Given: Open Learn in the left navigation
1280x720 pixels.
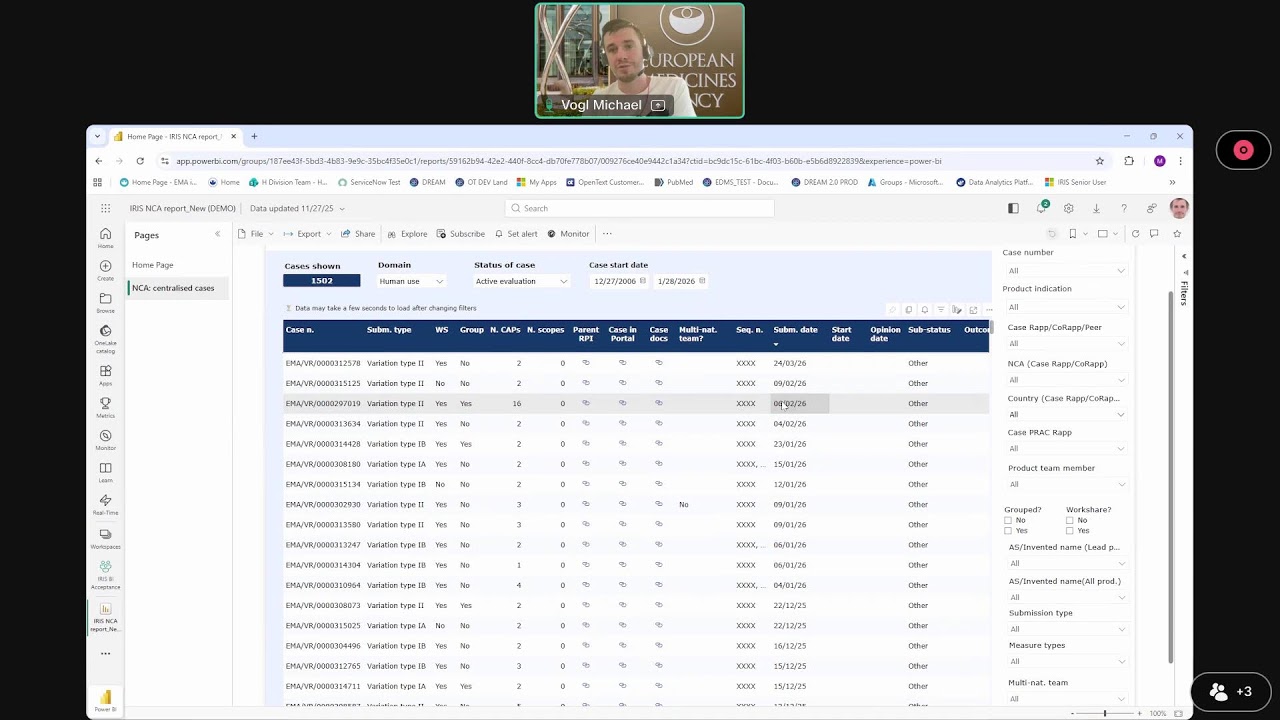Looking at the screenshot, I should (x=105, y=472).
